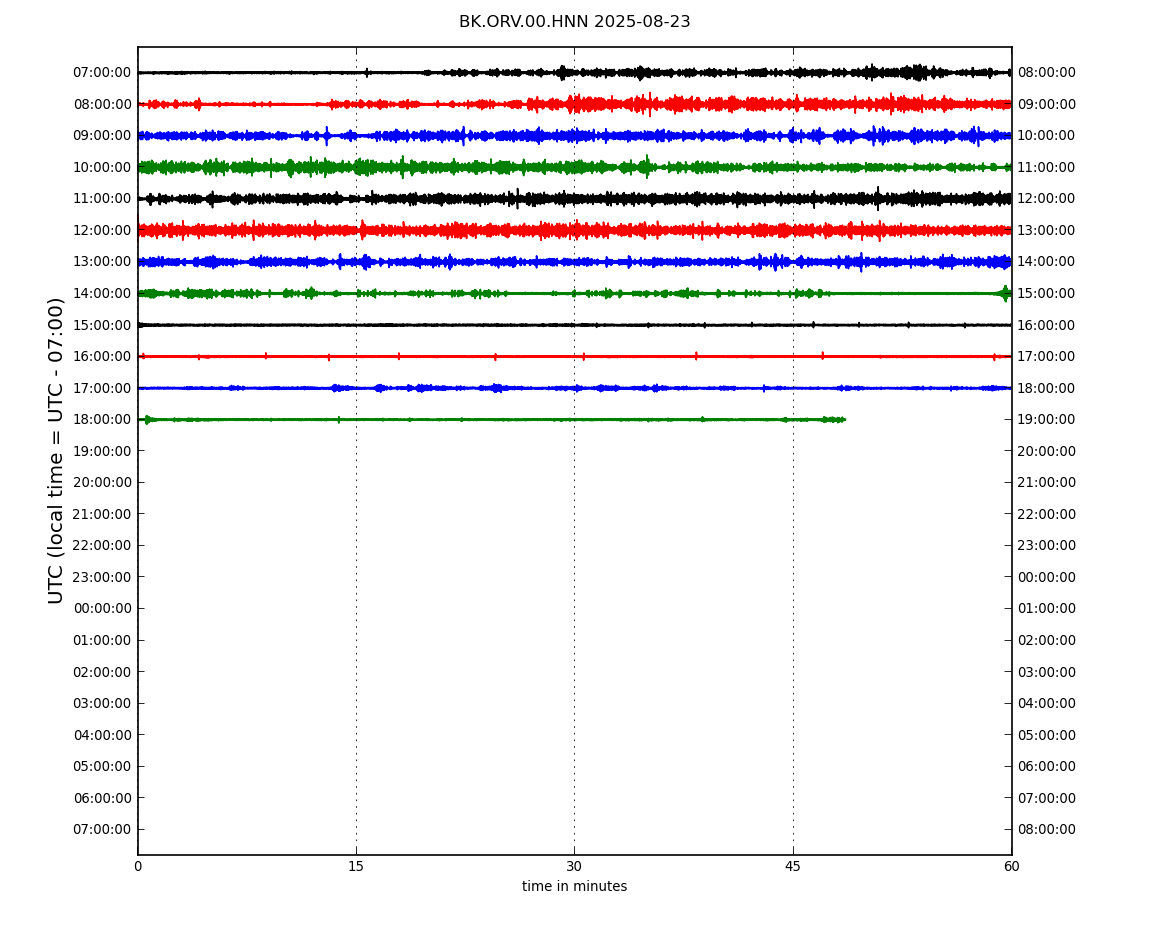Image resolution: width=1150 pixels, height=950 pixels.
Task: Click right-axis time label 20:00:00
Action: click(x=1047, y=451)
